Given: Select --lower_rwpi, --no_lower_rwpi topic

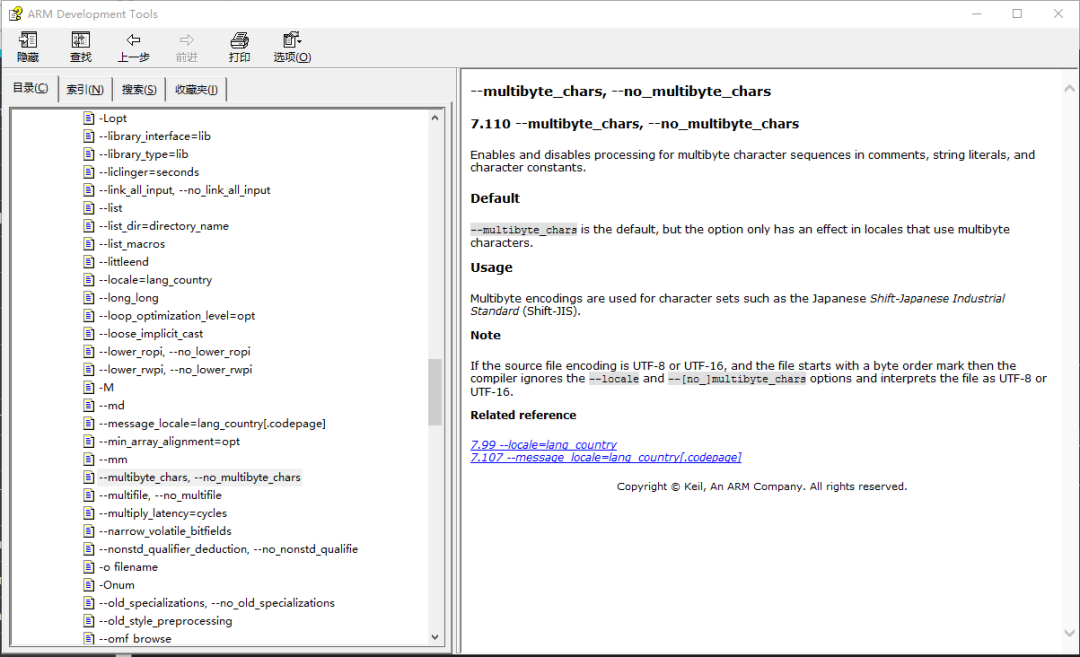Looking at the screenshot, I should [x=176, y=369].
